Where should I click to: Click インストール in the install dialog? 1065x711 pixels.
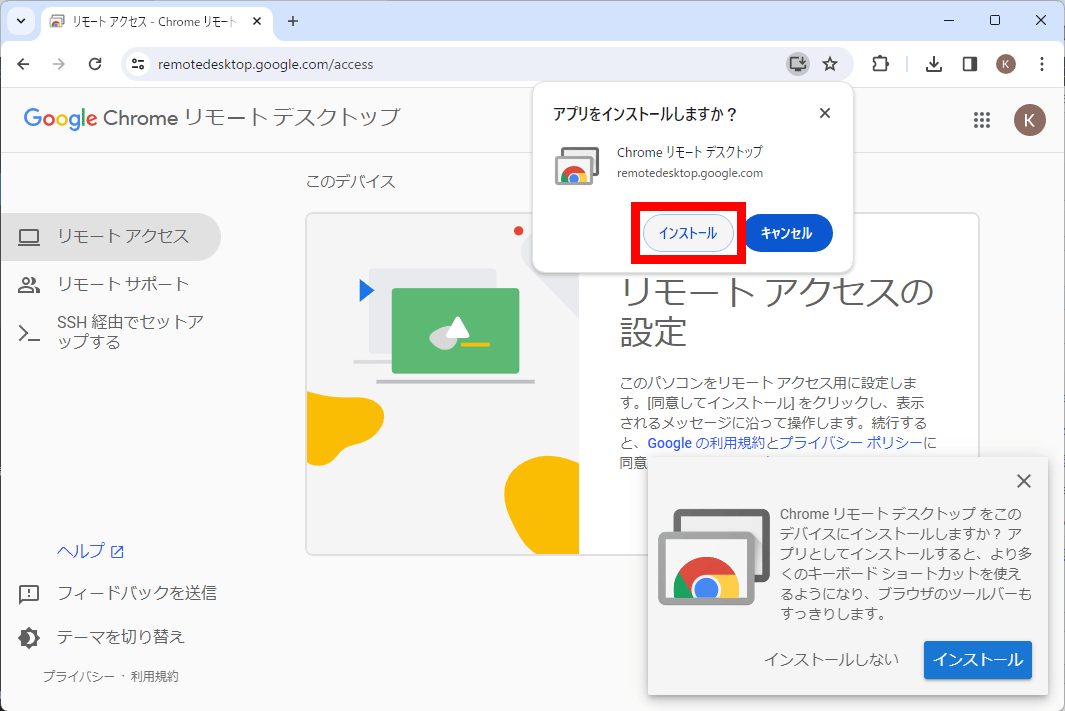pos(687,232)
